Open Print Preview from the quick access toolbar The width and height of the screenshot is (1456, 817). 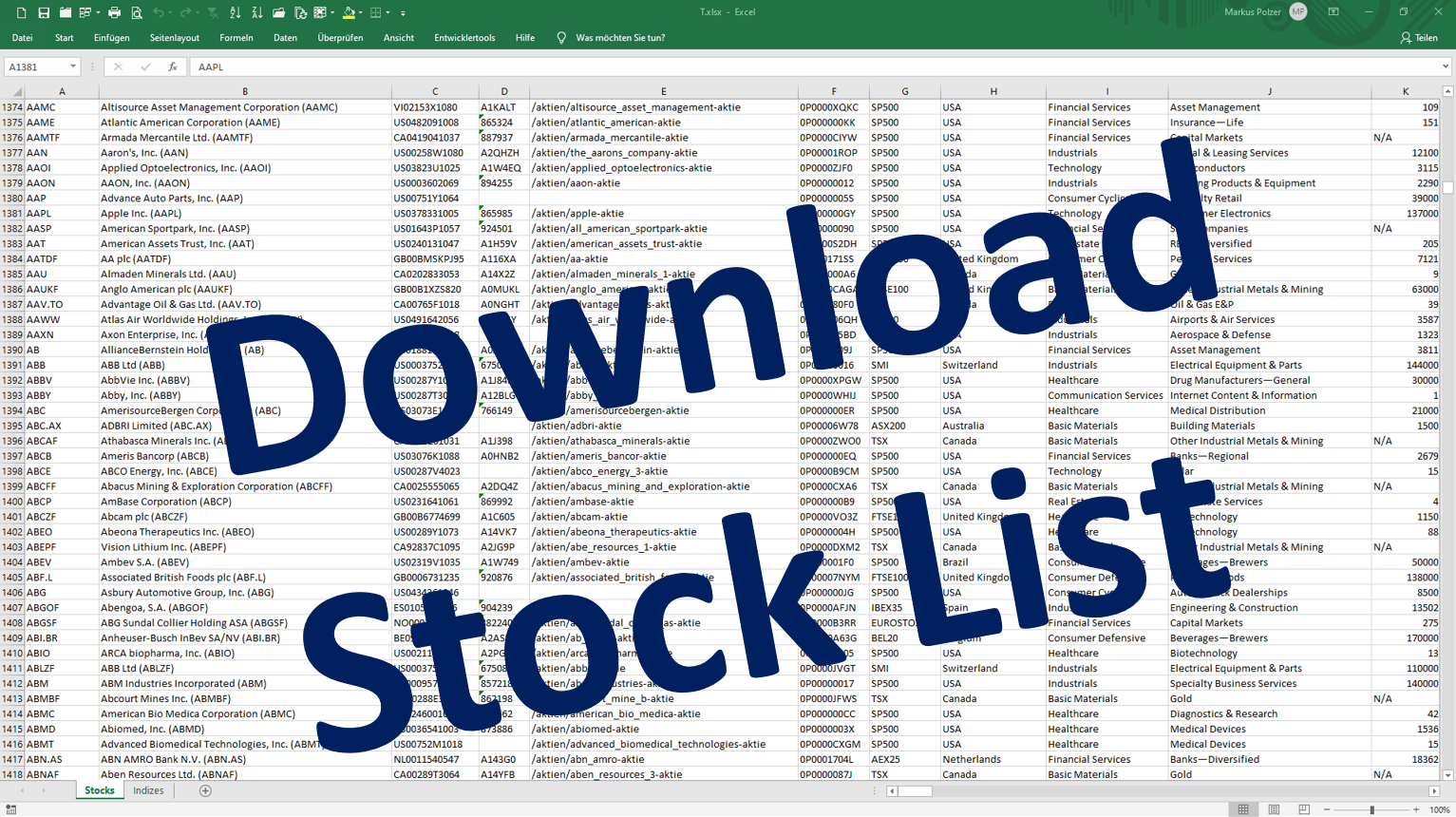click(137, 12)
